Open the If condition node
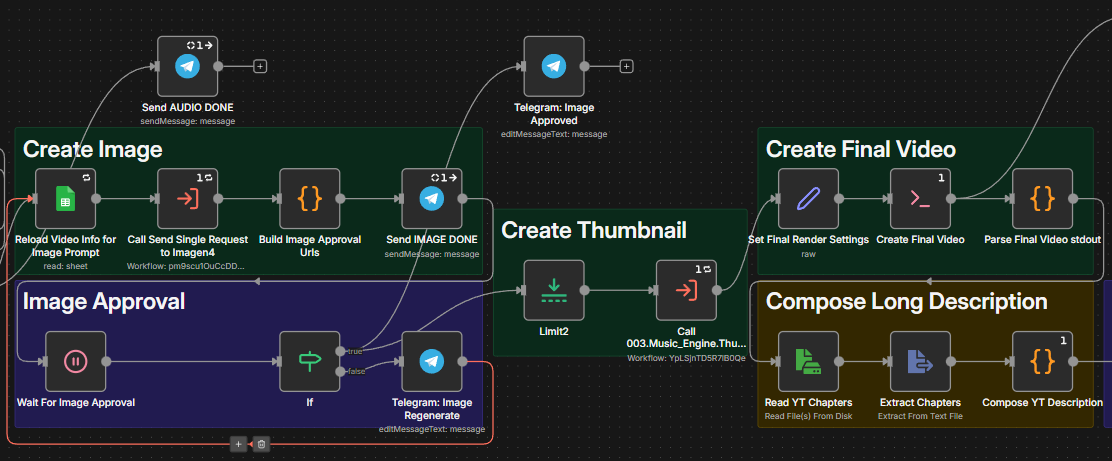1112x461 pixels. (x=309, y=361)
